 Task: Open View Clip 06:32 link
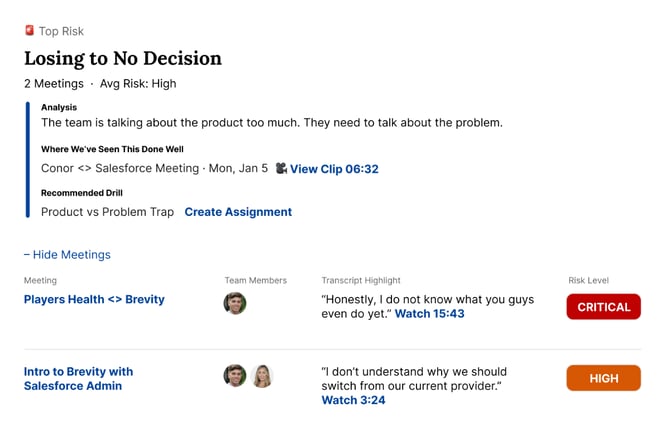point(334,169)
